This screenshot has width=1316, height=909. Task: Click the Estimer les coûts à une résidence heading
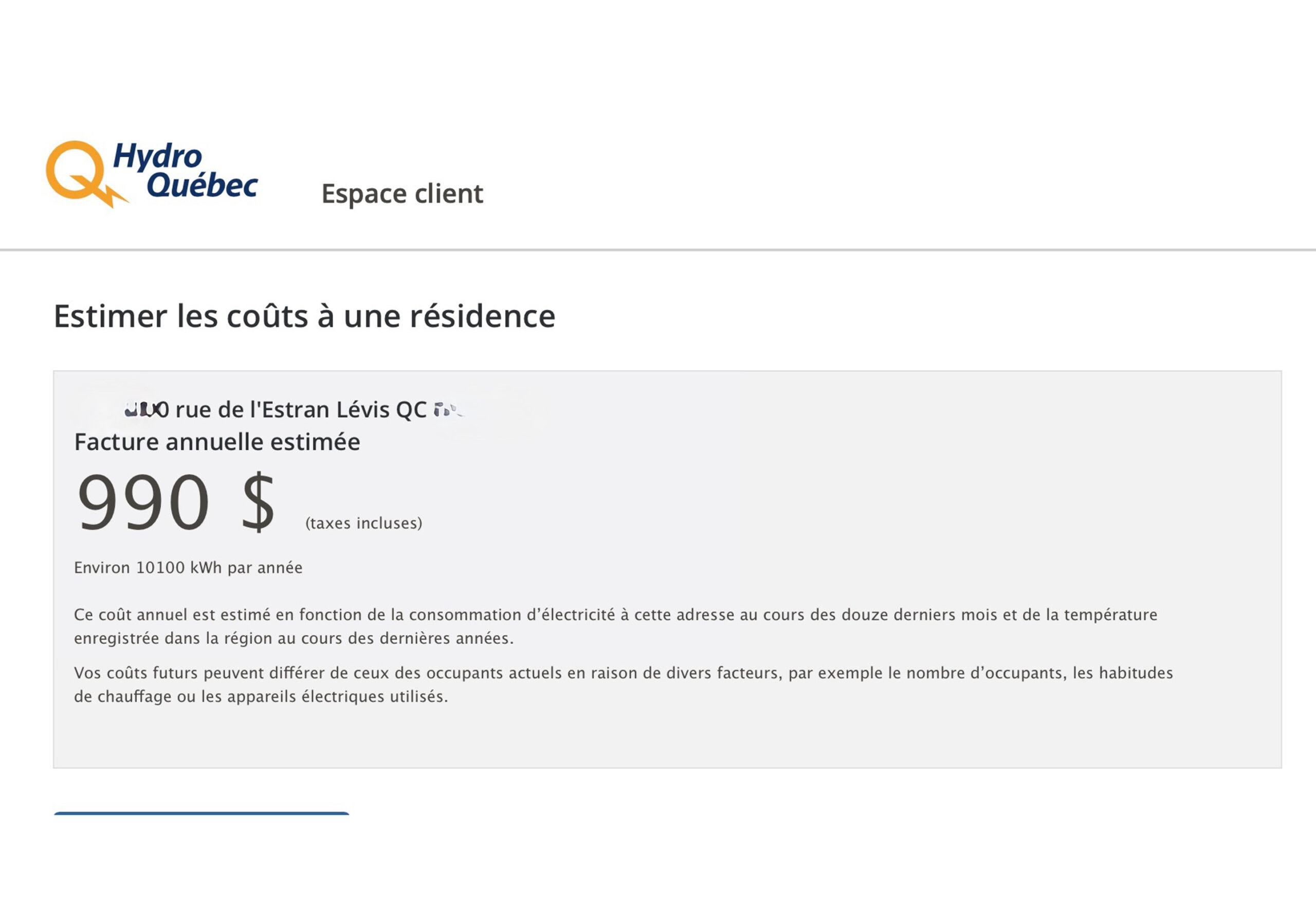click(x=304, y=316)
